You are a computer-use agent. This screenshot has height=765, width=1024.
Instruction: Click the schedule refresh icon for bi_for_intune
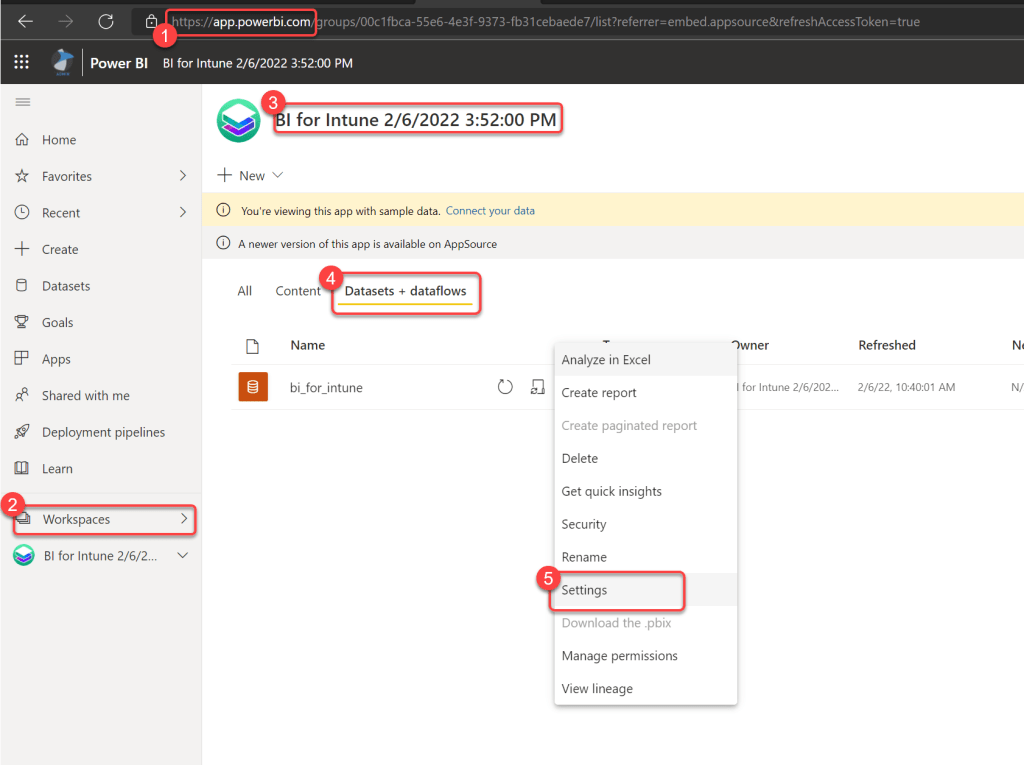click(x=538, y=387)
